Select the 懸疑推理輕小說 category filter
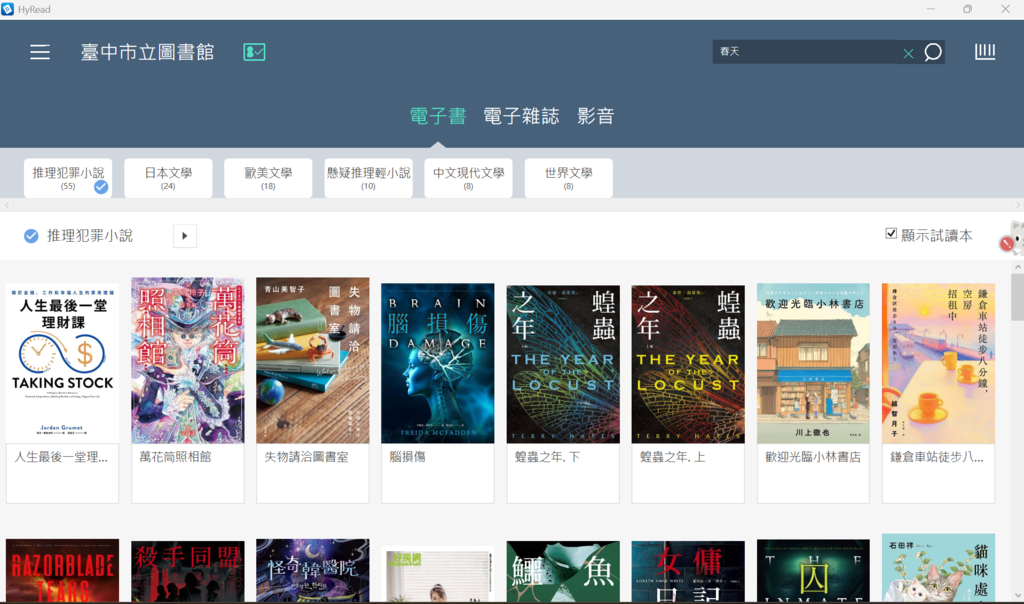 (x=368, y=178)
